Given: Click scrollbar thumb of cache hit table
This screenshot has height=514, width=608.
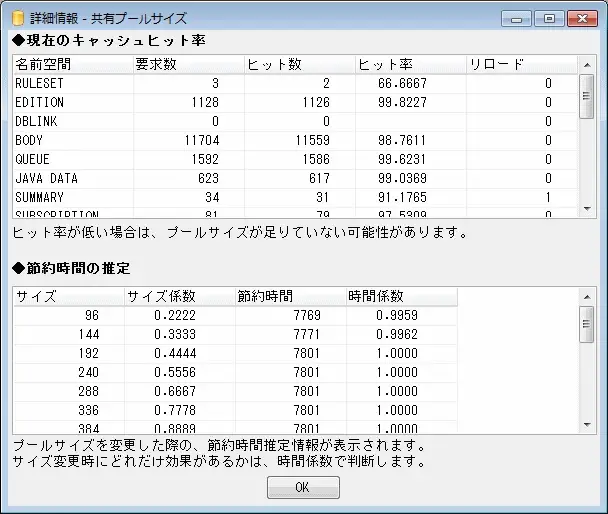Looking at the screenshot, I should (x=586, y=96).
